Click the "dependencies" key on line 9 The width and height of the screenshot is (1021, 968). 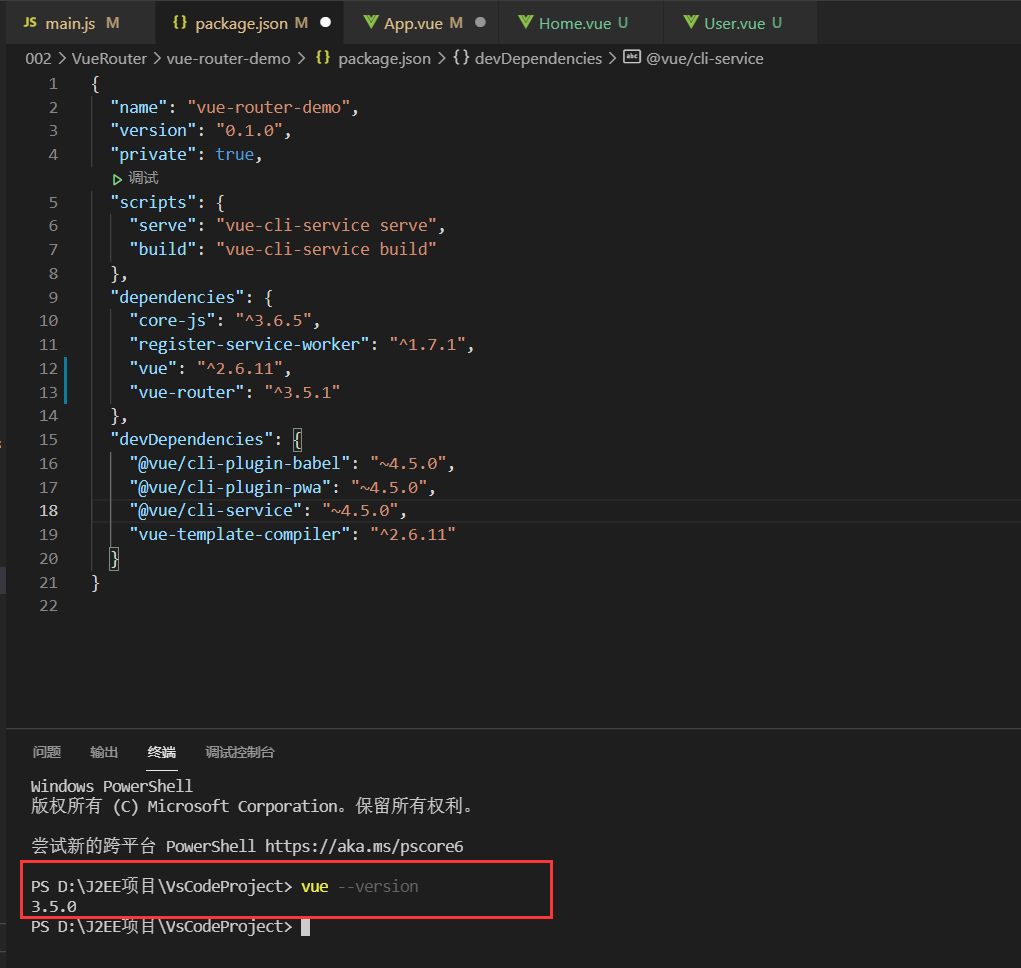point(177,297)
